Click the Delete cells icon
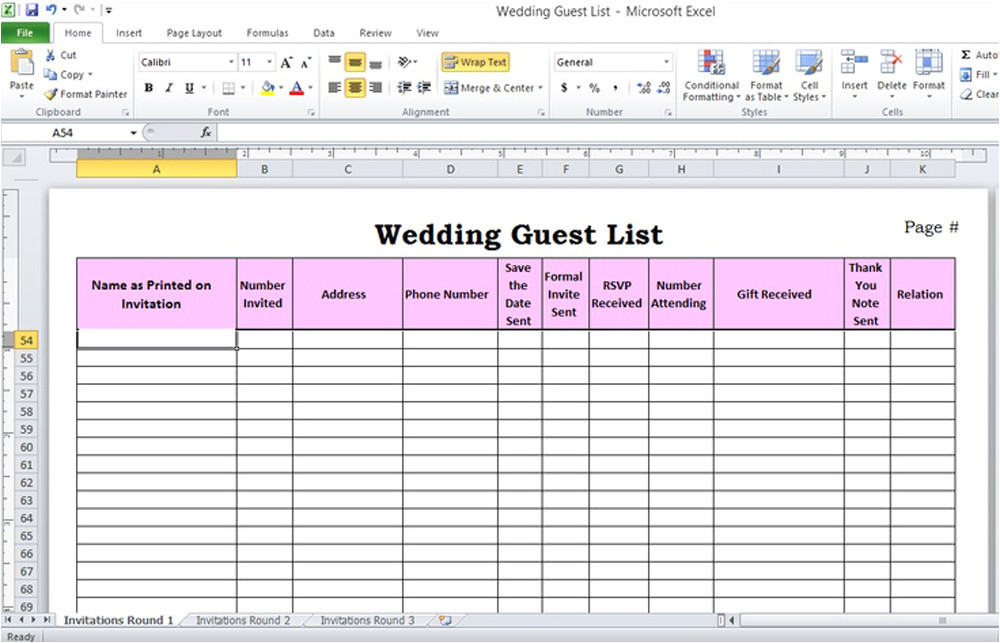 pos(891,76)
